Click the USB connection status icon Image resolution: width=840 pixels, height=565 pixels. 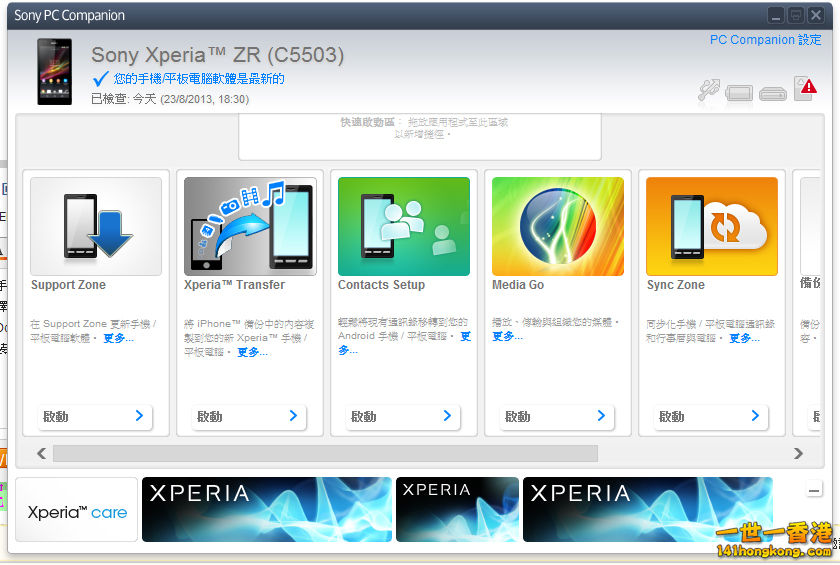point(708,91)
